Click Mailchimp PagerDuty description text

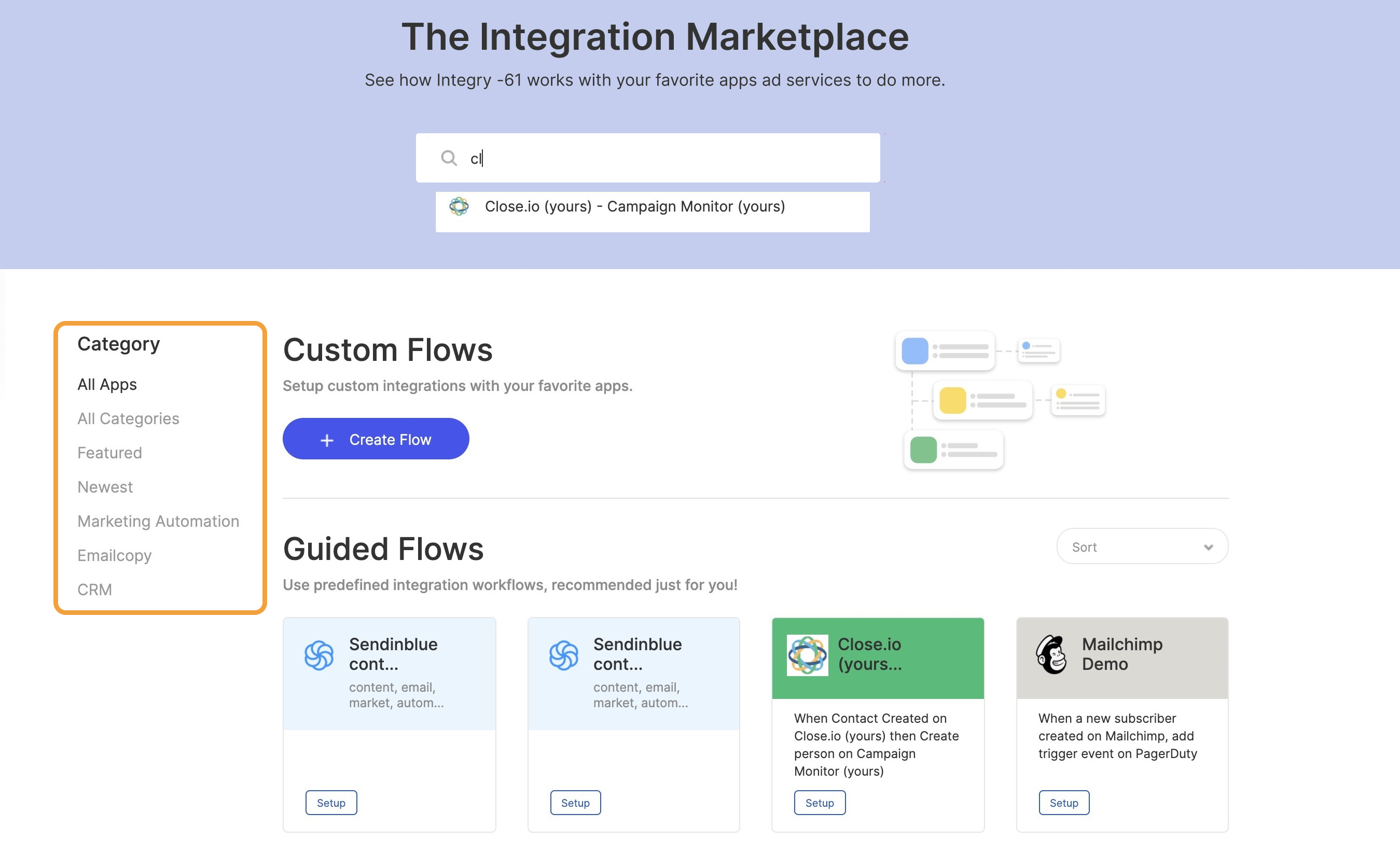tap(1118, 736)
